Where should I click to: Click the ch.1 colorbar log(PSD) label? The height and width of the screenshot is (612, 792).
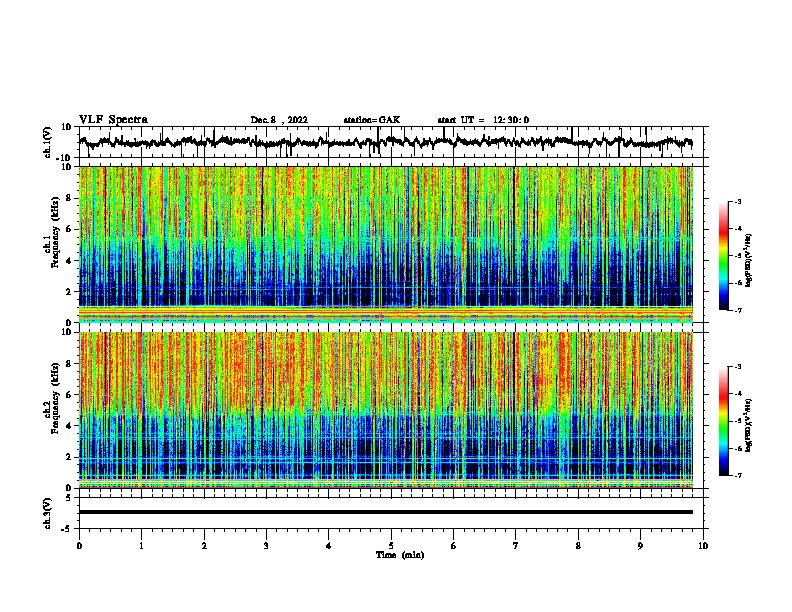click(x=749, y=261)
